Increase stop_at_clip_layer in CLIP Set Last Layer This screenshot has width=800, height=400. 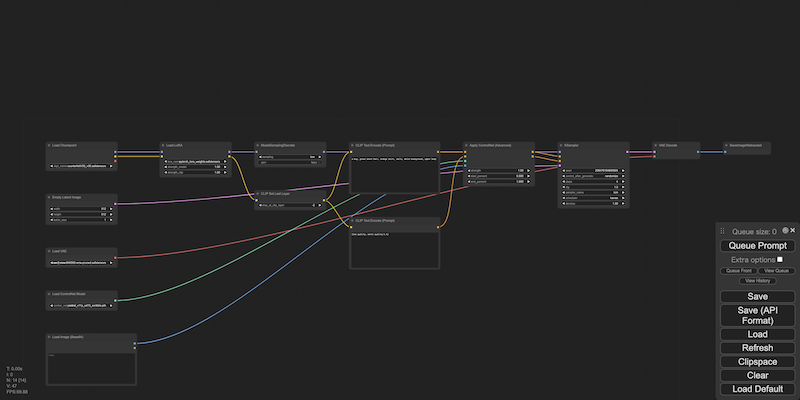(320, 205)
